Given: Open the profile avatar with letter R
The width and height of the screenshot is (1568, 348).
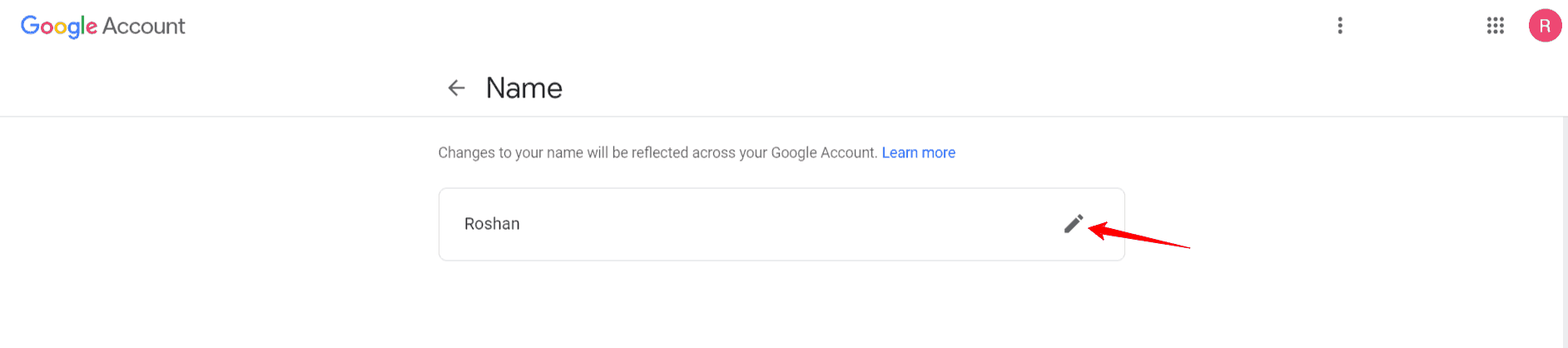Looking at the screenshot, I should pyautogui.click(x=1545, y=26).
